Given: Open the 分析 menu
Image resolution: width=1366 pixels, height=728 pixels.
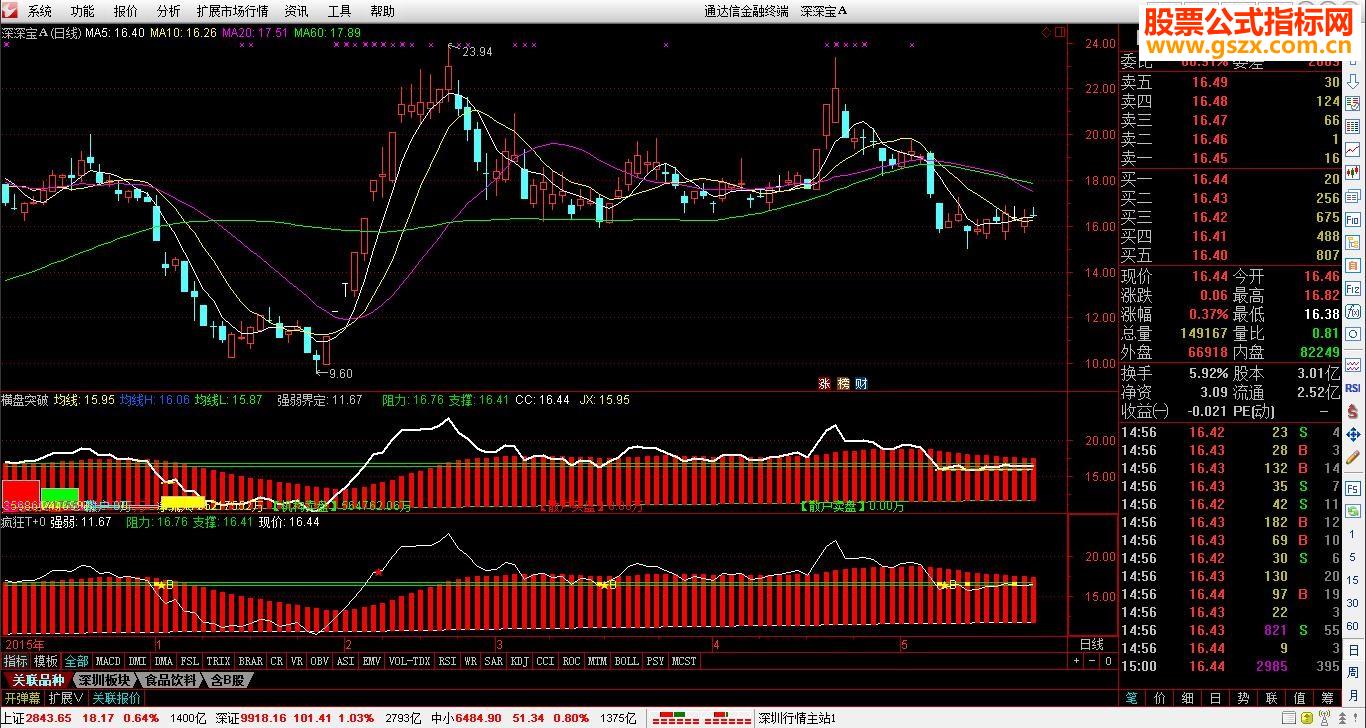Looking at the screenshot, I should point(169,11).
